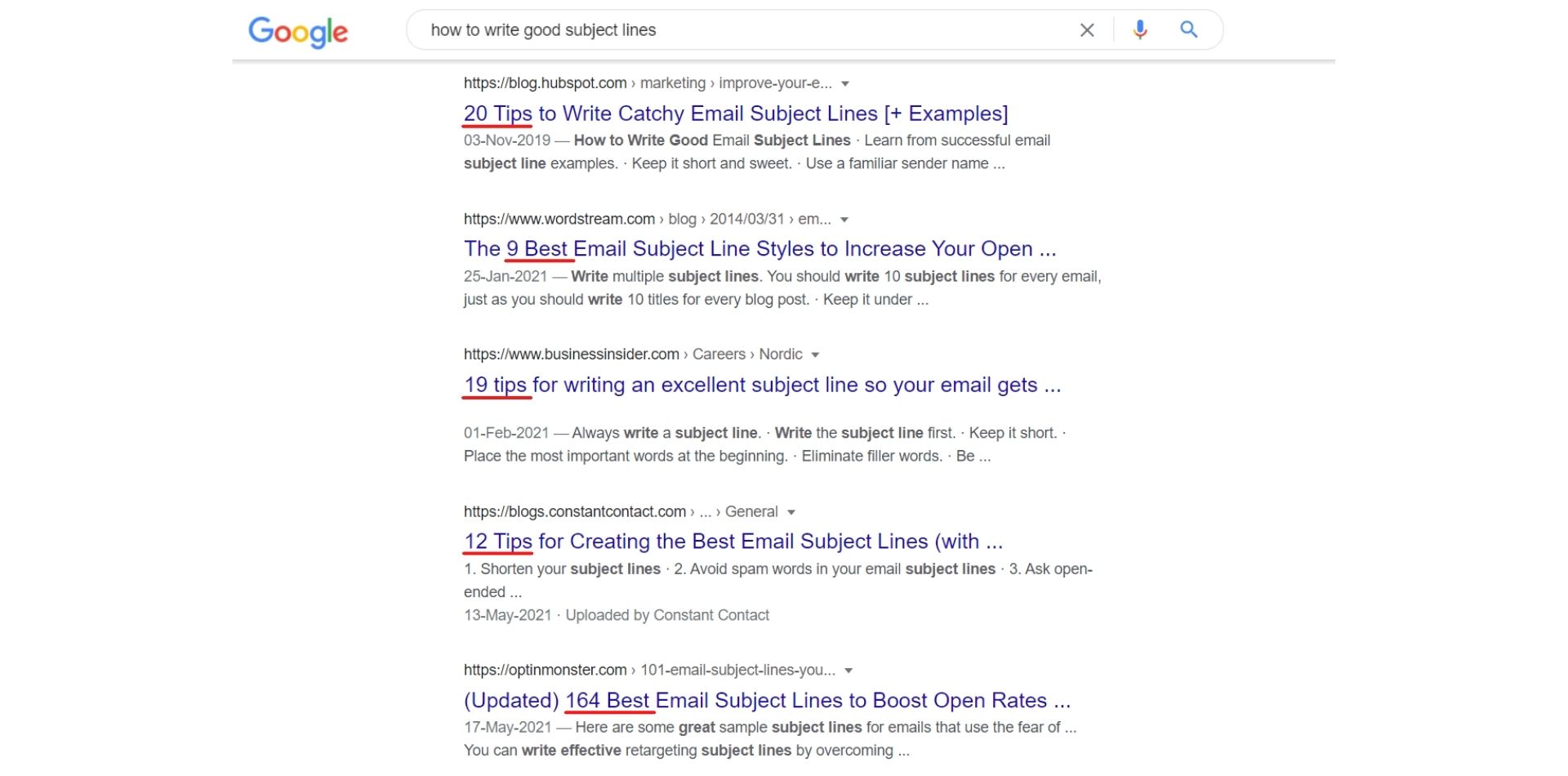The height and width of the screenshot is (776, 1568).
Task: Expand dropdown arrow next to HubSpot URL
Action: (x=845, y=84)
